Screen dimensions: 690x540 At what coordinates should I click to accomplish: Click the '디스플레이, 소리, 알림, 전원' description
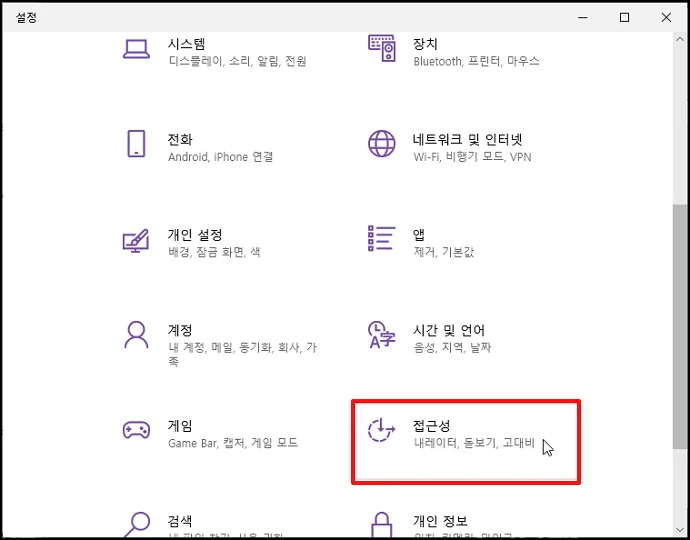(237, 61)
